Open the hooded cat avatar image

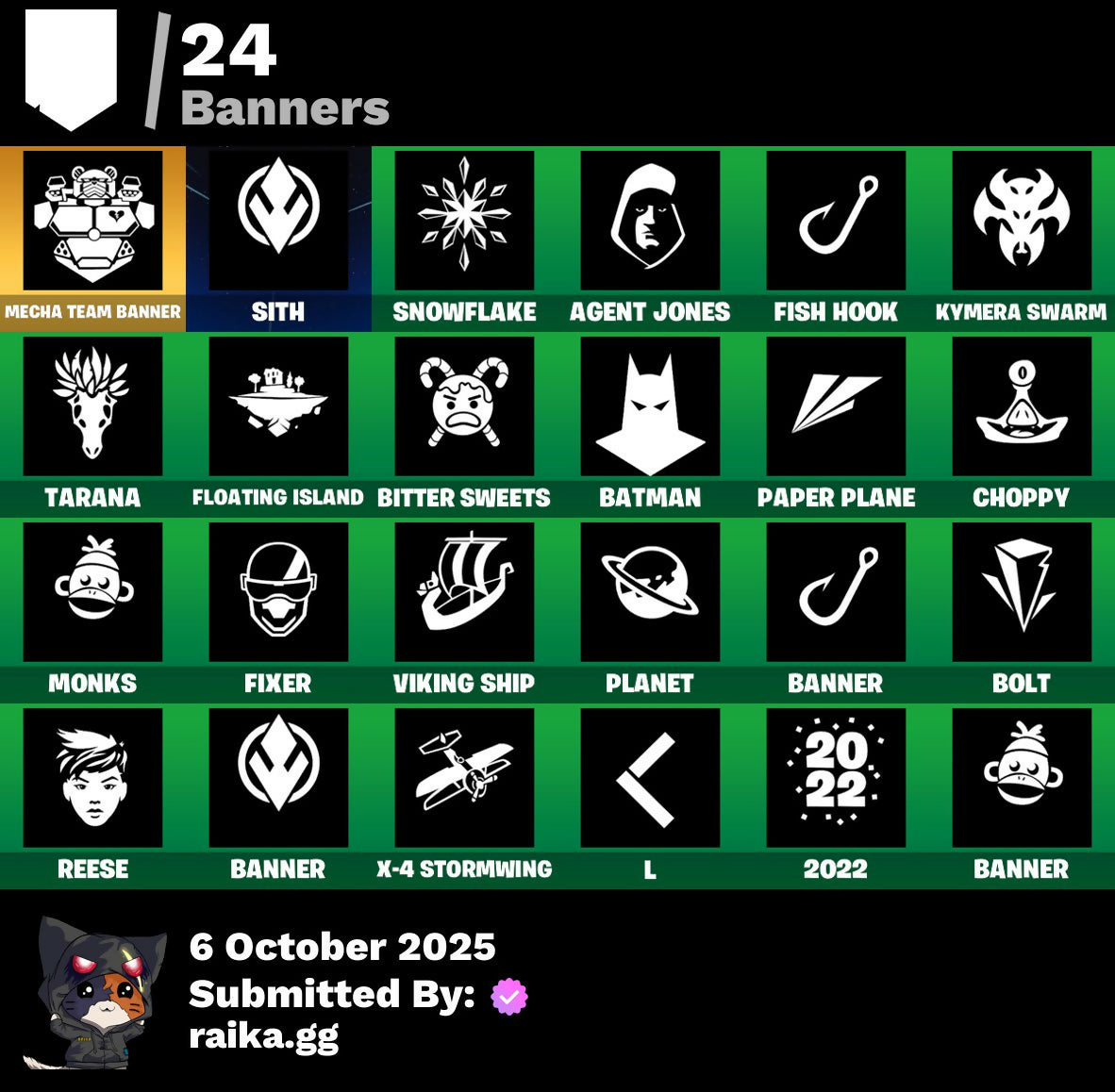[95, 992]
